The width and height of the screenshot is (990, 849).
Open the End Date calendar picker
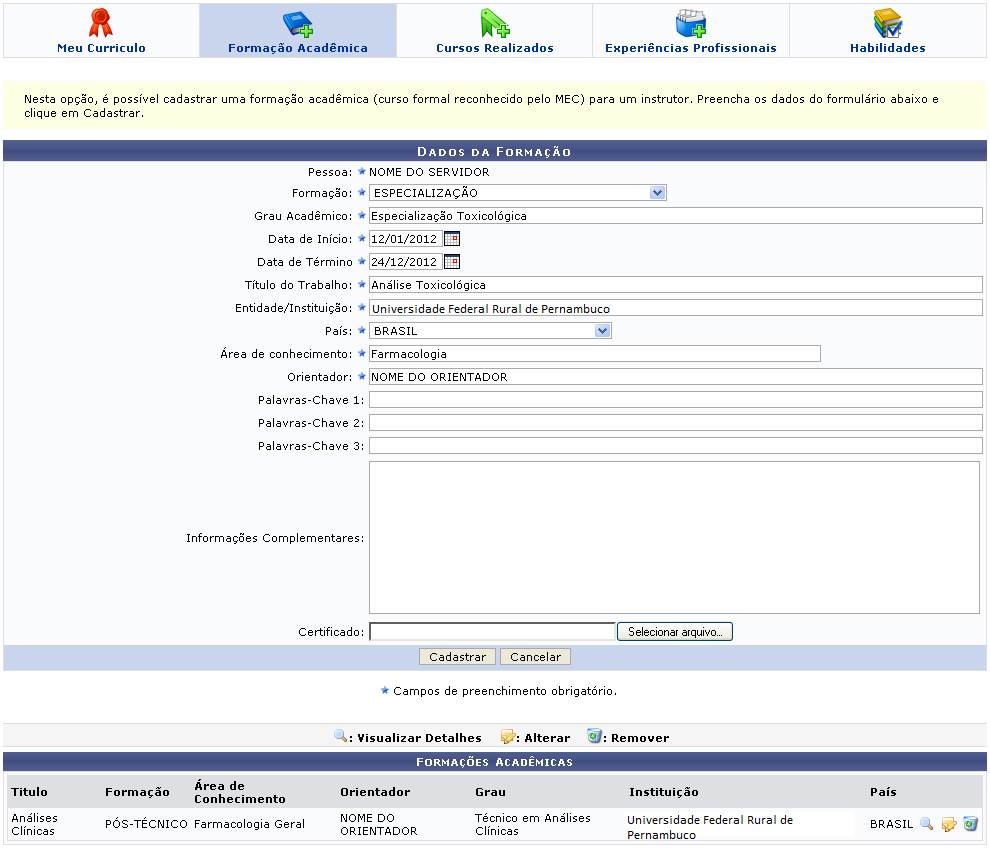point(452,262)
